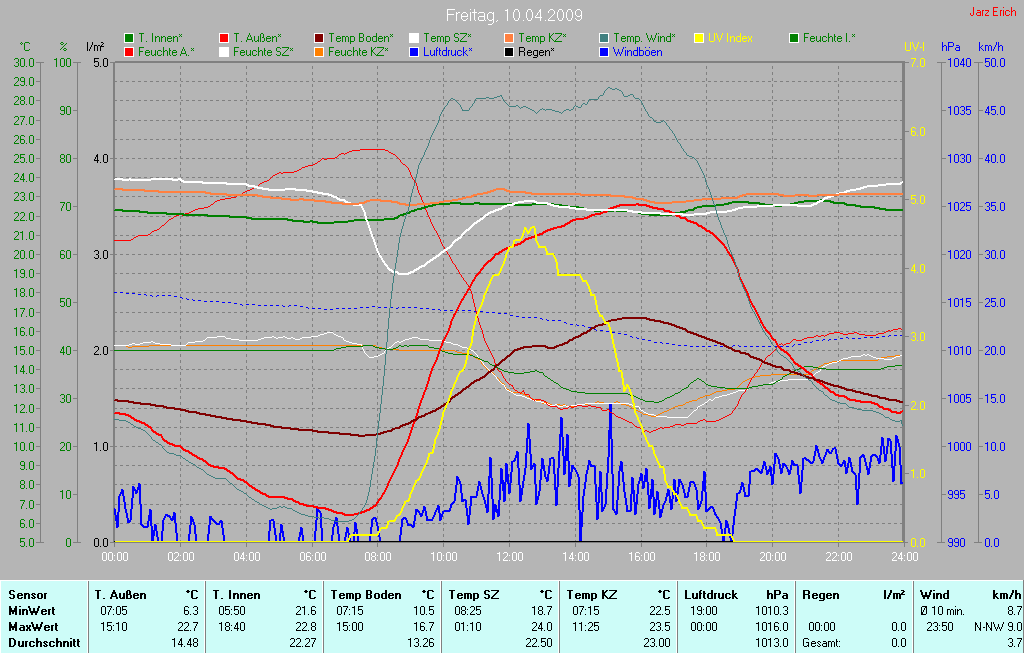Select the dark red Temp Boden swatch
1024x653 pixels.
click(319, 38)
